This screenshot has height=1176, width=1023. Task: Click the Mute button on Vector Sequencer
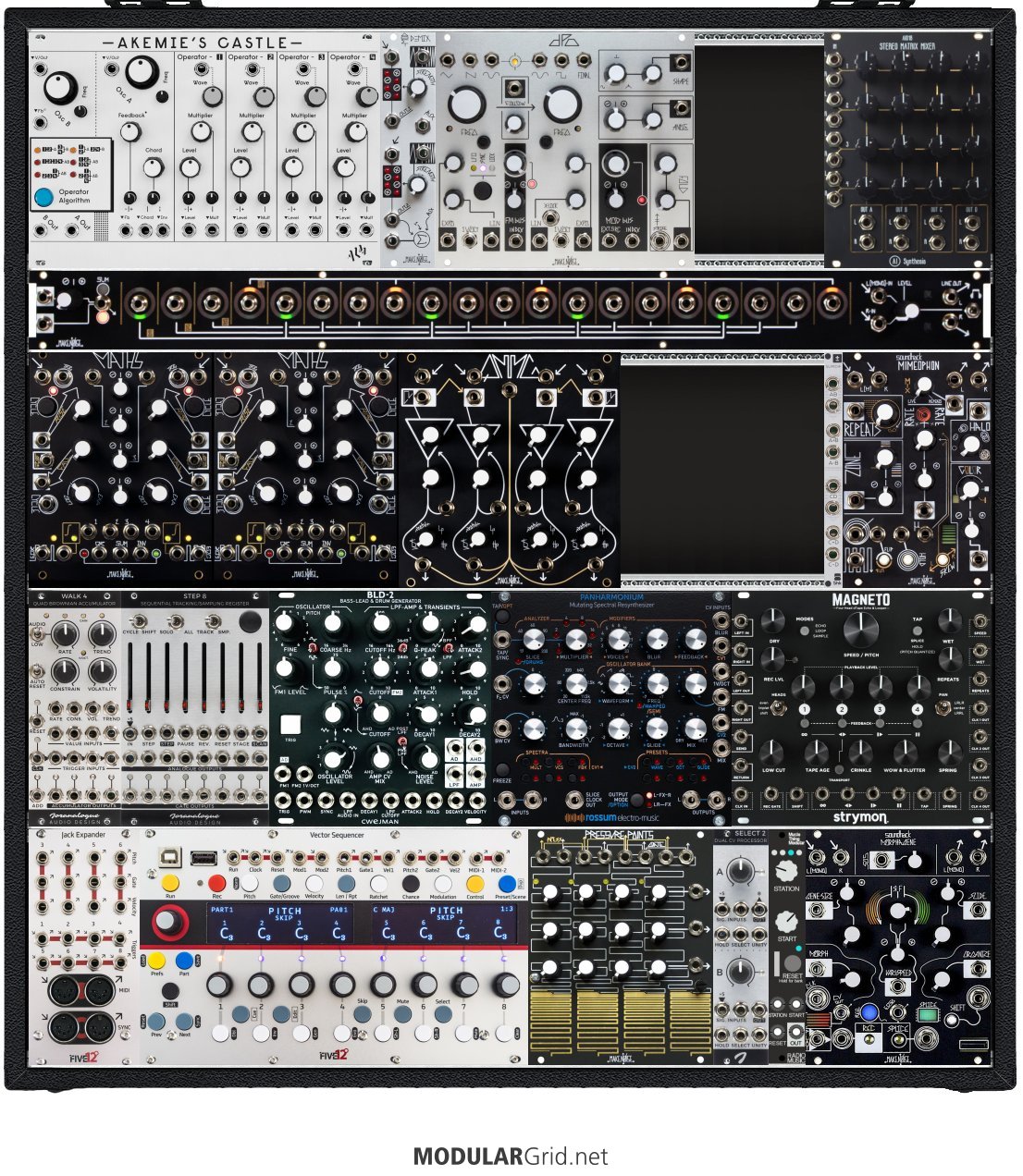click(403, 1014)
